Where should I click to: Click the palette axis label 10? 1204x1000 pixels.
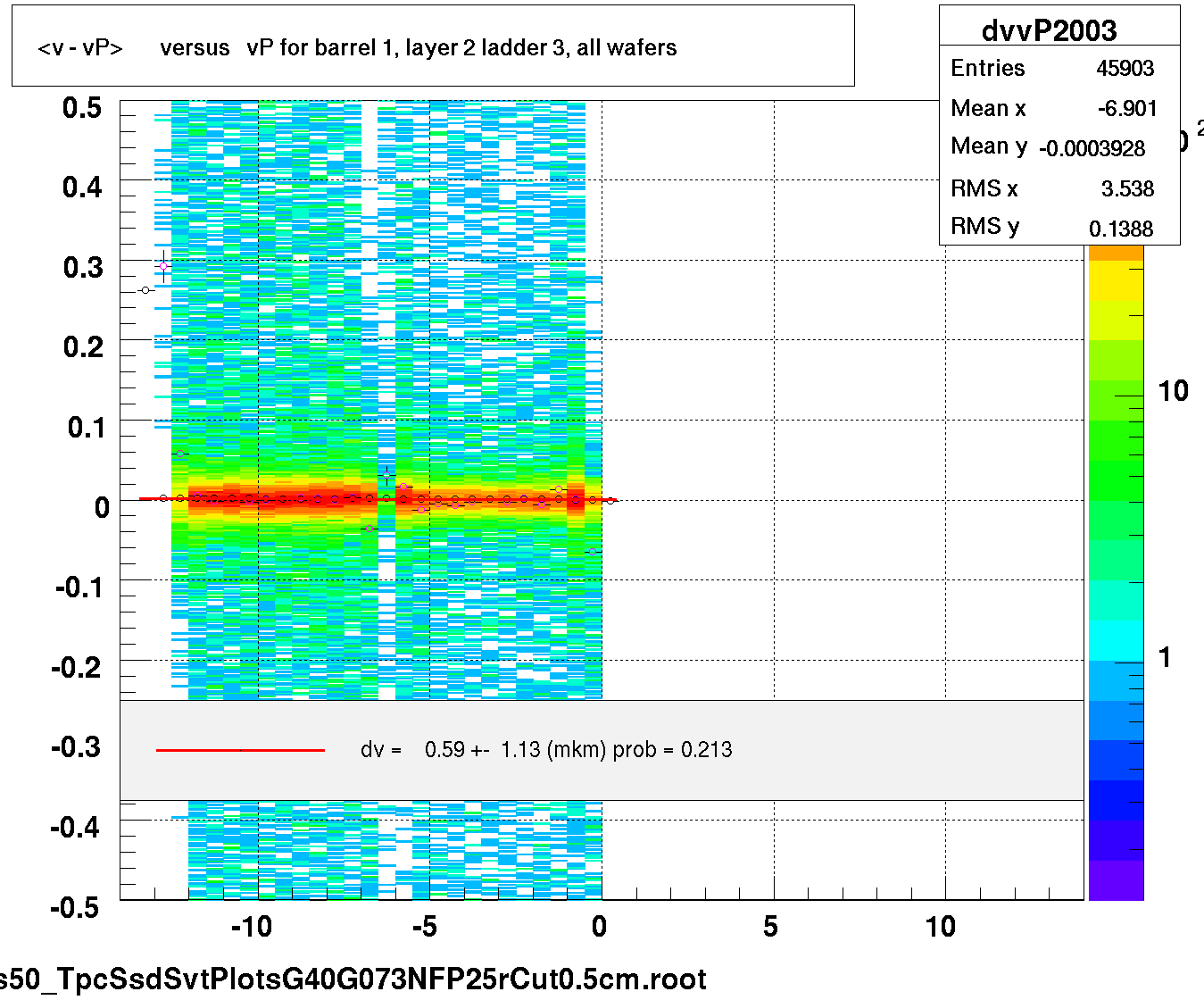click(x=1173, y=391)
